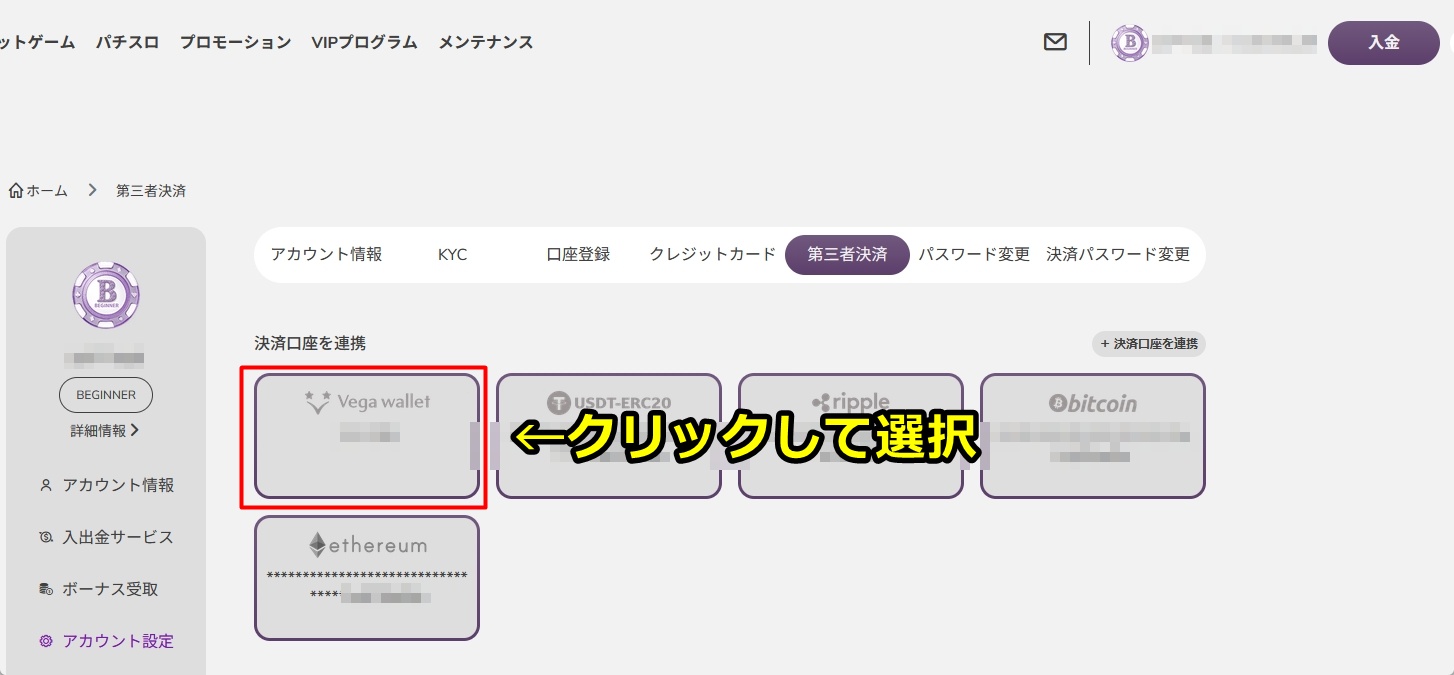
Task: Open the メンテナンス menu
Action: tap(486, 42)
